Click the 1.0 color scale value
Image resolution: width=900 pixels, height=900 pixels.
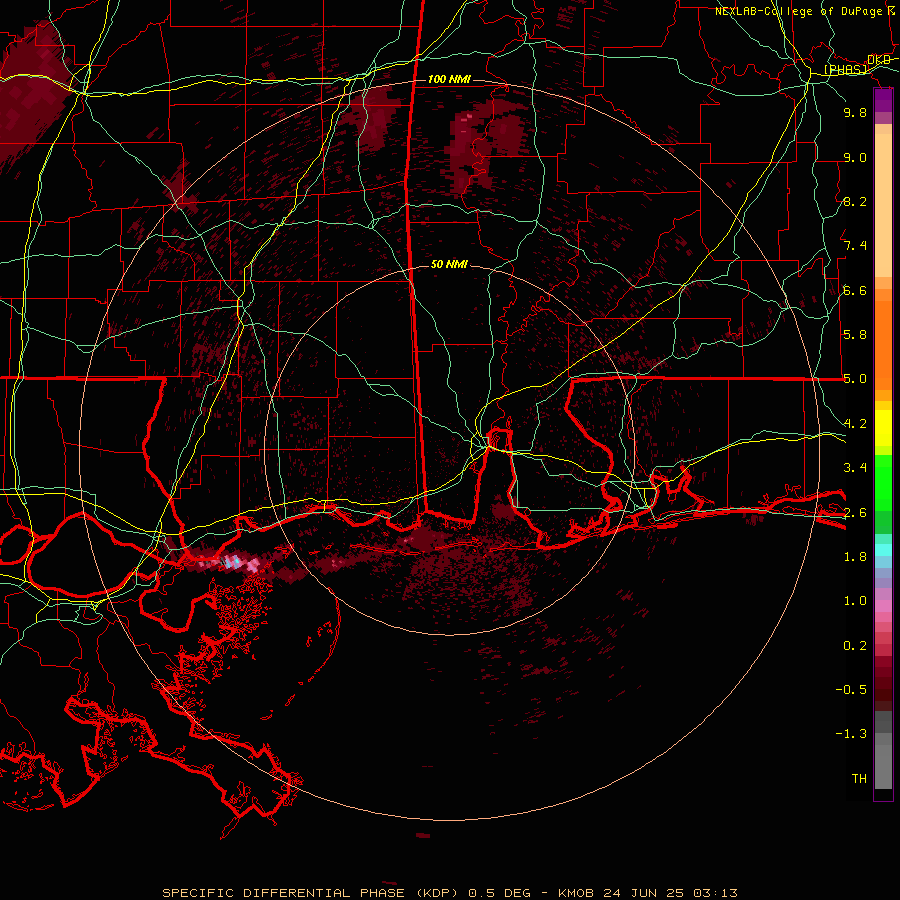click(855, 601)
